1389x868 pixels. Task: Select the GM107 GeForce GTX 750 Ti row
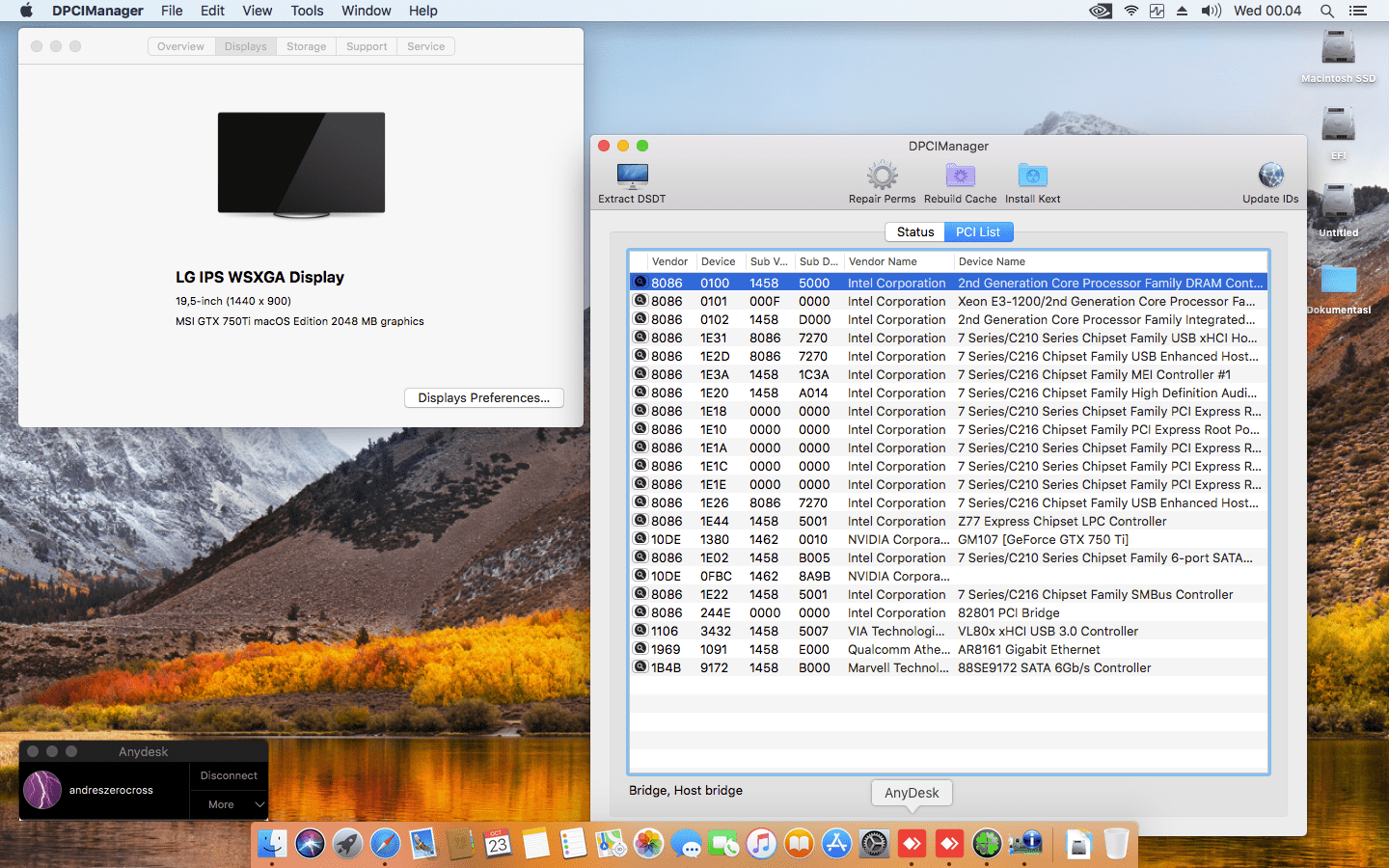[1042, 540]
